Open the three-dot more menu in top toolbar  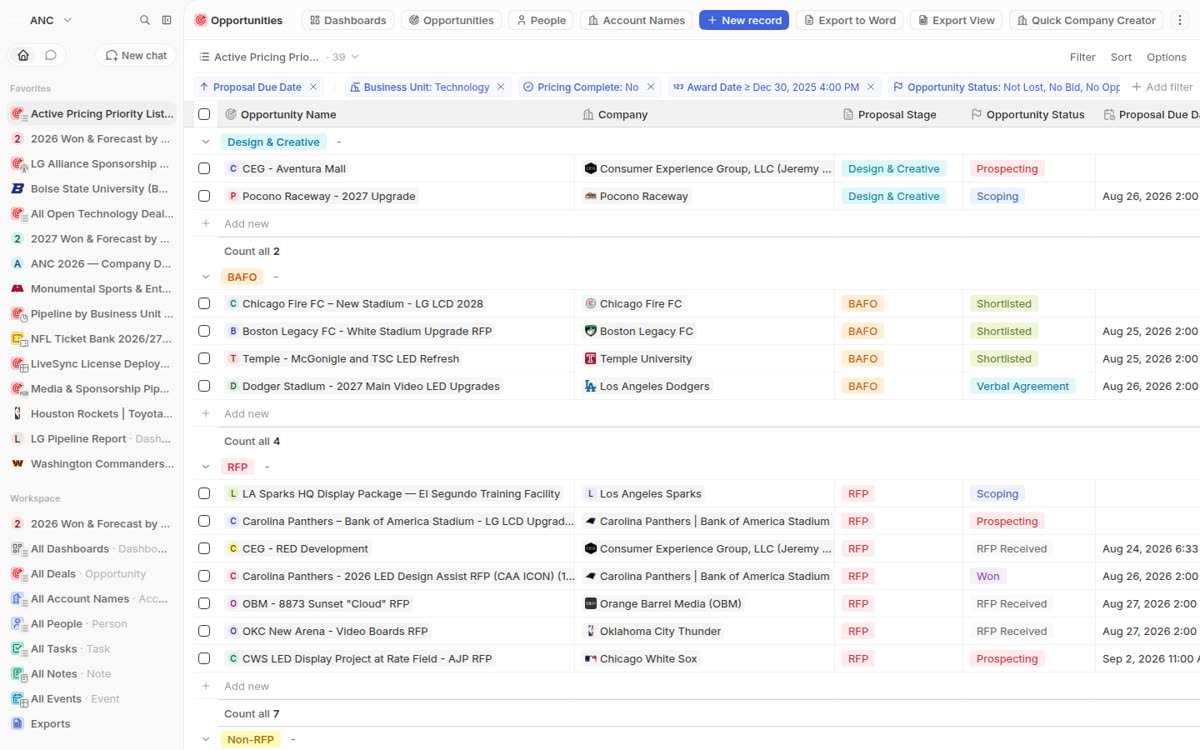coord(1181,20)
